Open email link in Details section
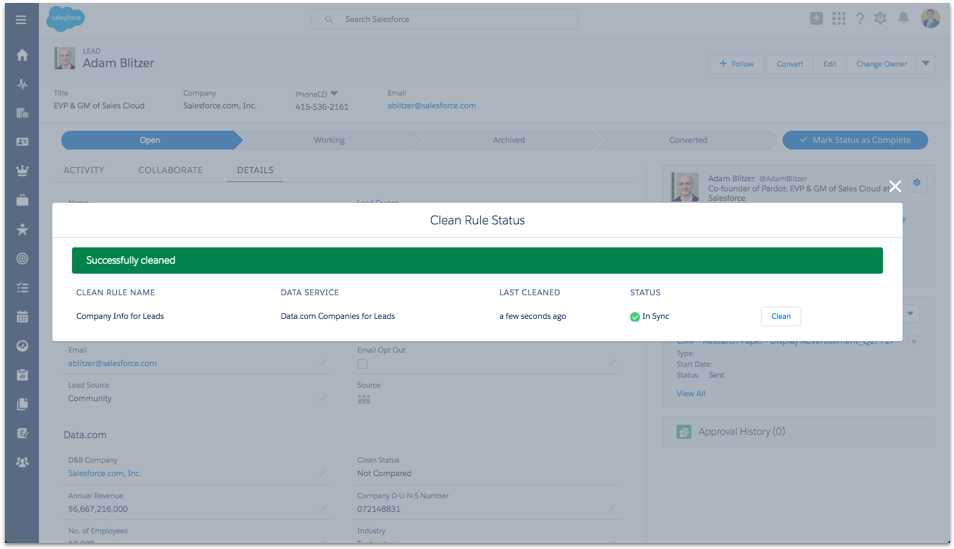954x549 pixels. point(113,363)
